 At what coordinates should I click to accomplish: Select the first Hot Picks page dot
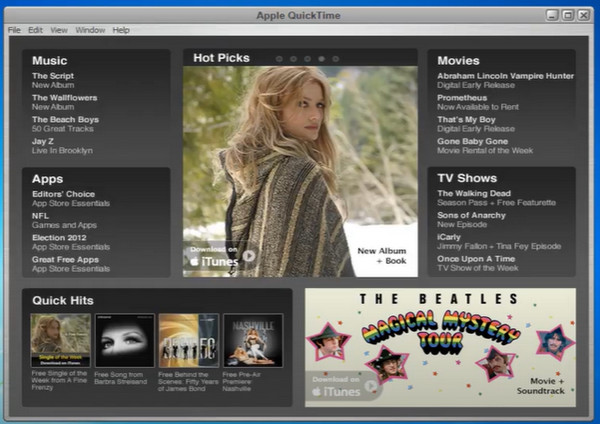(279, 59)
